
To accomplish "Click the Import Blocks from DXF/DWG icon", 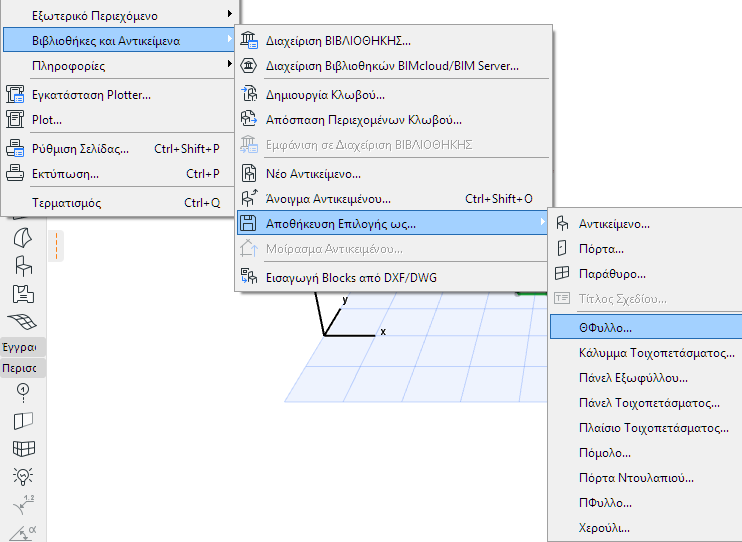I will pos(249,277).
